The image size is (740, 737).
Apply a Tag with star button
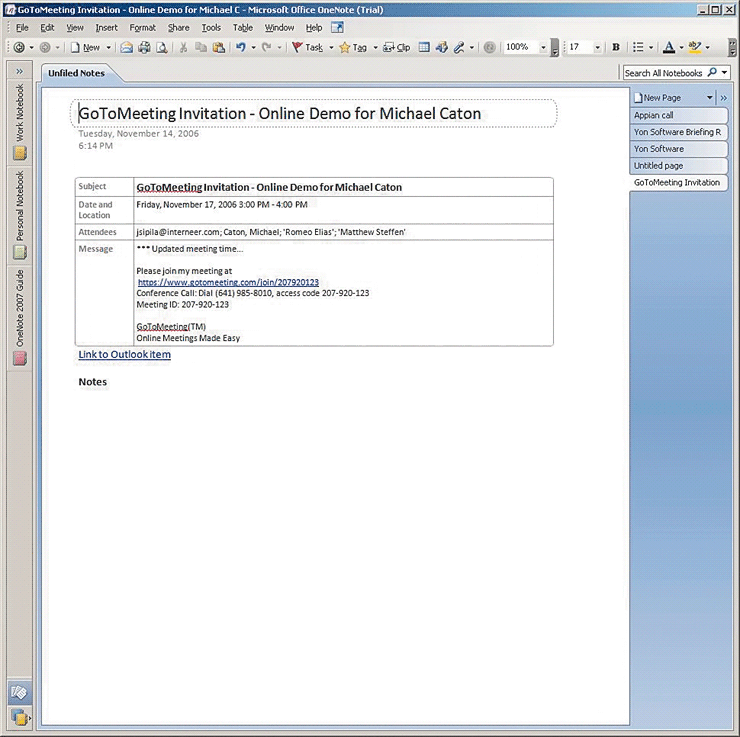tap(353, 47)
